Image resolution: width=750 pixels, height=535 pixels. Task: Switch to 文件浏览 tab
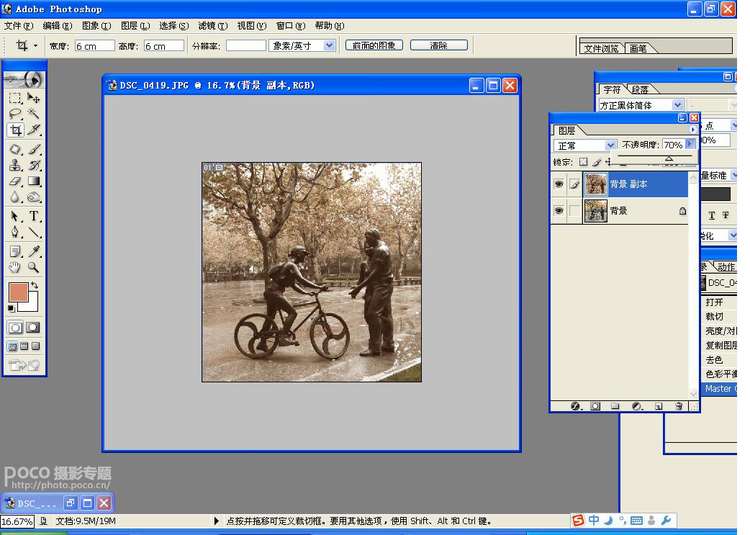[601, 48]
